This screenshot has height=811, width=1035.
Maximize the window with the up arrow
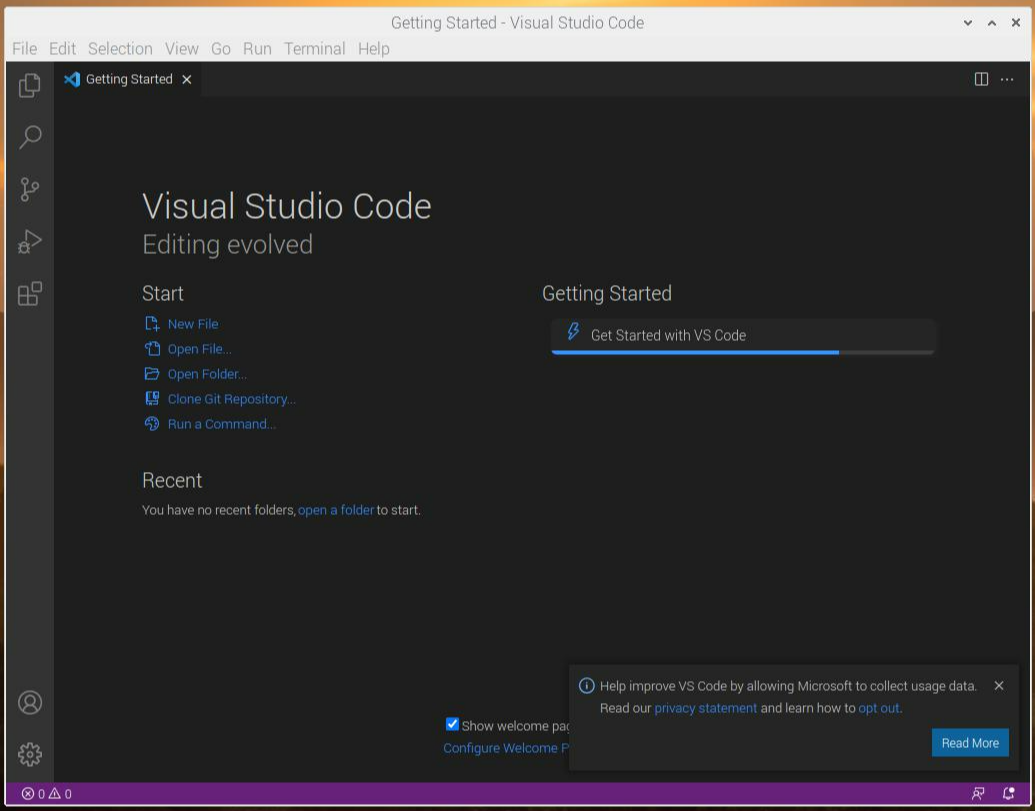pos(991,22)
